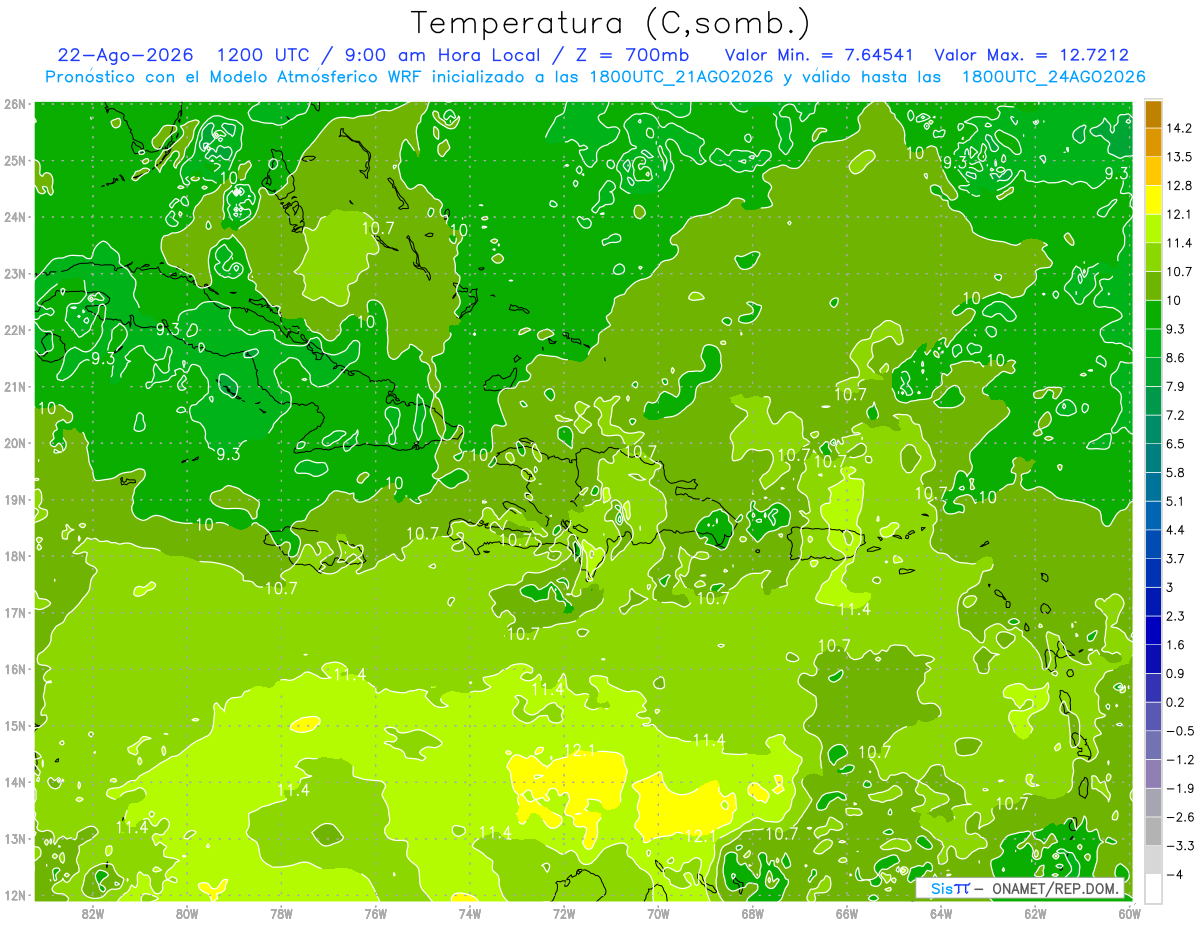Click legend value "4.4"
Viewport: 1200px width, 927px height.
[x=1177, y=530]
